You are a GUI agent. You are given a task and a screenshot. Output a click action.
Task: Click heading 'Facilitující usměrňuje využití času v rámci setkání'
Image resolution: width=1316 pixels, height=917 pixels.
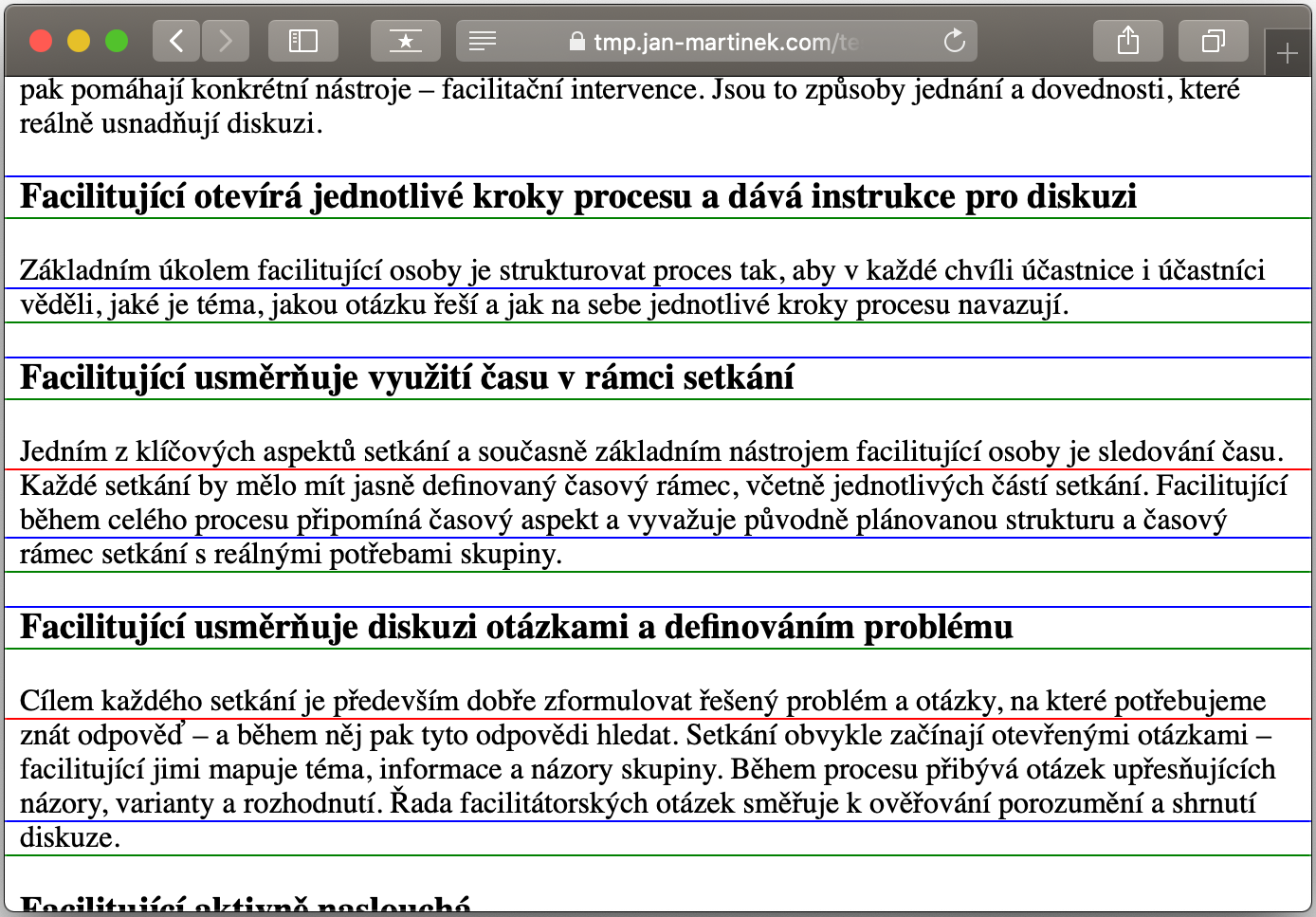pyautogui.click(x=407, y=378)
